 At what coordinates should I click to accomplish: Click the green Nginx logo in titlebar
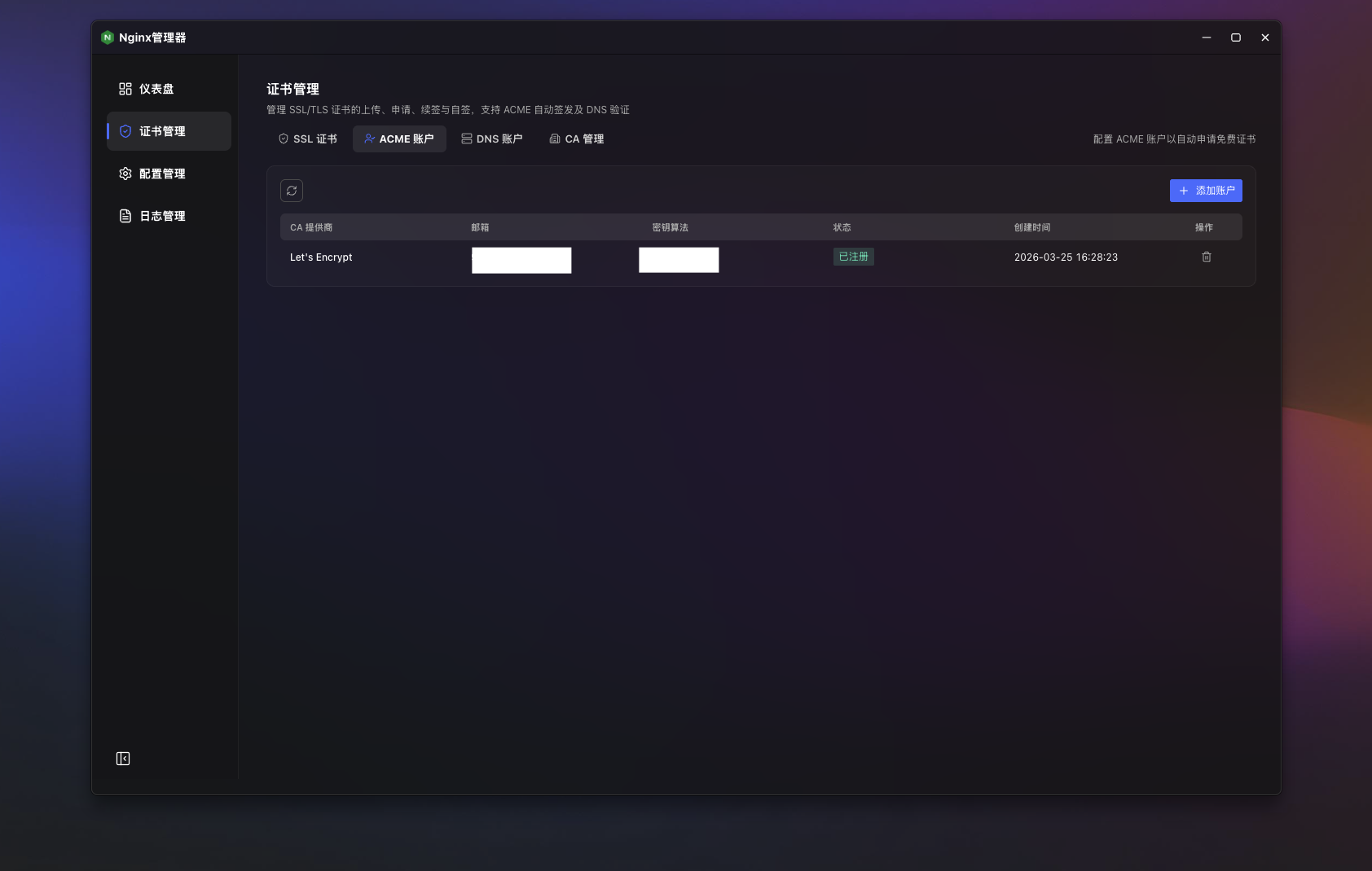108,37
